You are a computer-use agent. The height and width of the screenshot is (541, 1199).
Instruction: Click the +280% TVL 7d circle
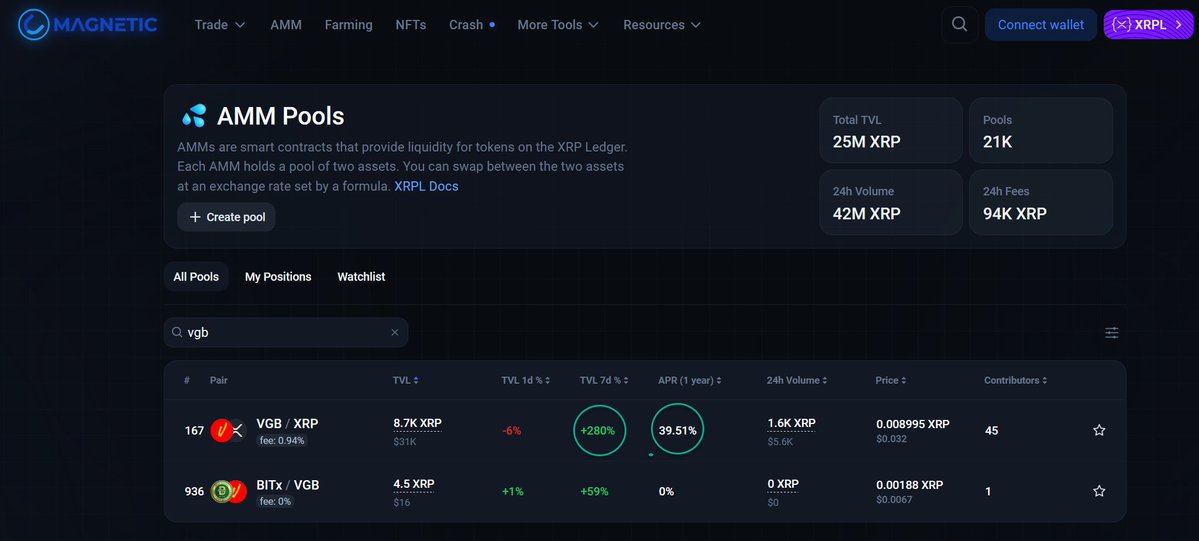point(600,430)
